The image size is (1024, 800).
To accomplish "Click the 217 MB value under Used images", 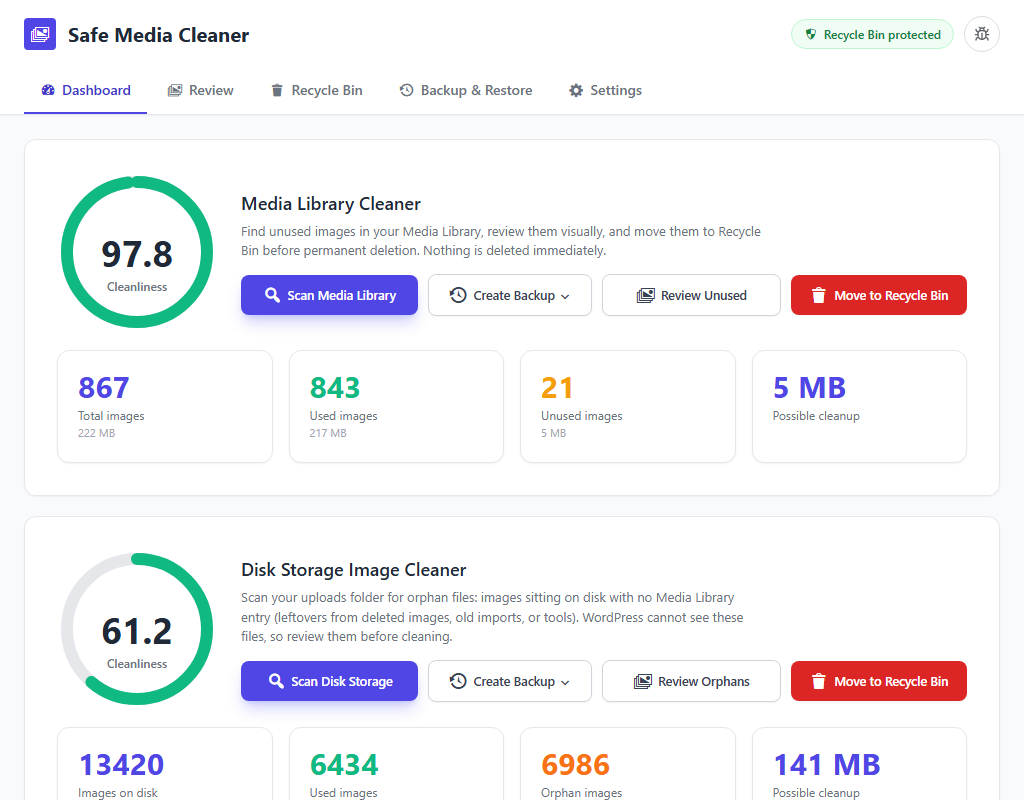I will click(328, 433).
